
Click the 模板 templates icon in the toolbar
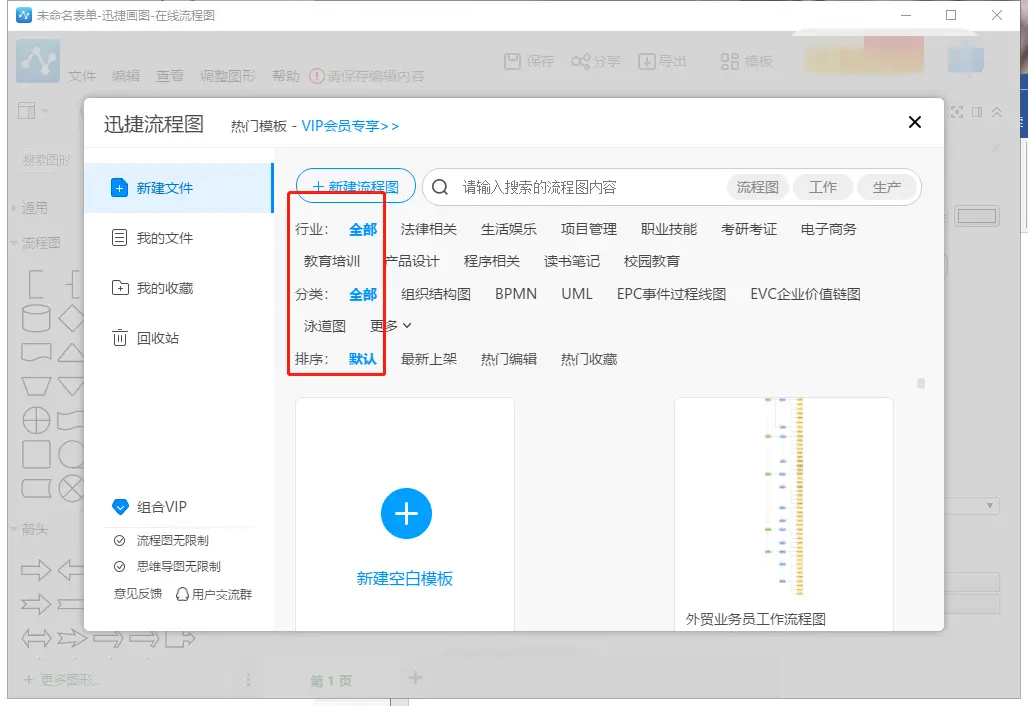(x=730, y=61)
